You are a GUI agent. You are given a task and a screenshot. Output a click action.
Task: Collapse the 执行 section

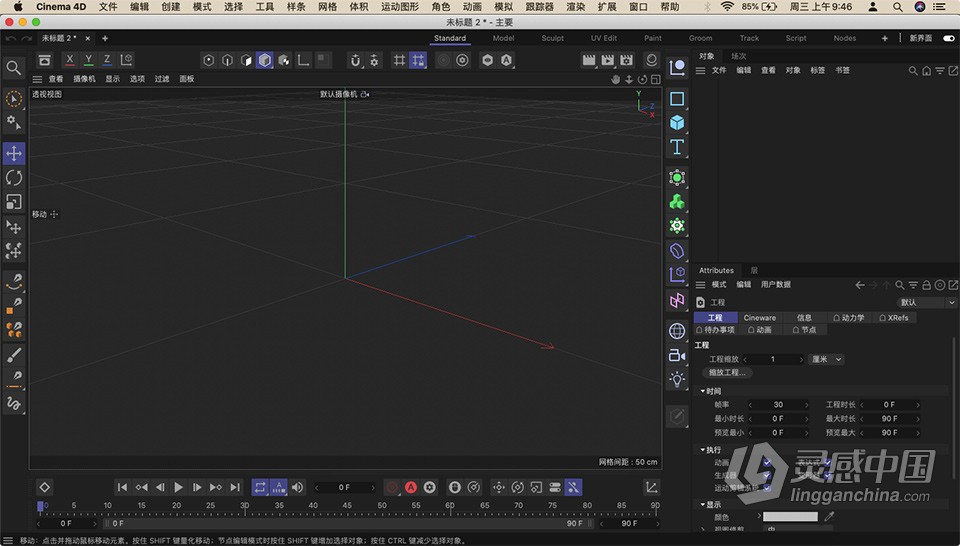[703, 450]
